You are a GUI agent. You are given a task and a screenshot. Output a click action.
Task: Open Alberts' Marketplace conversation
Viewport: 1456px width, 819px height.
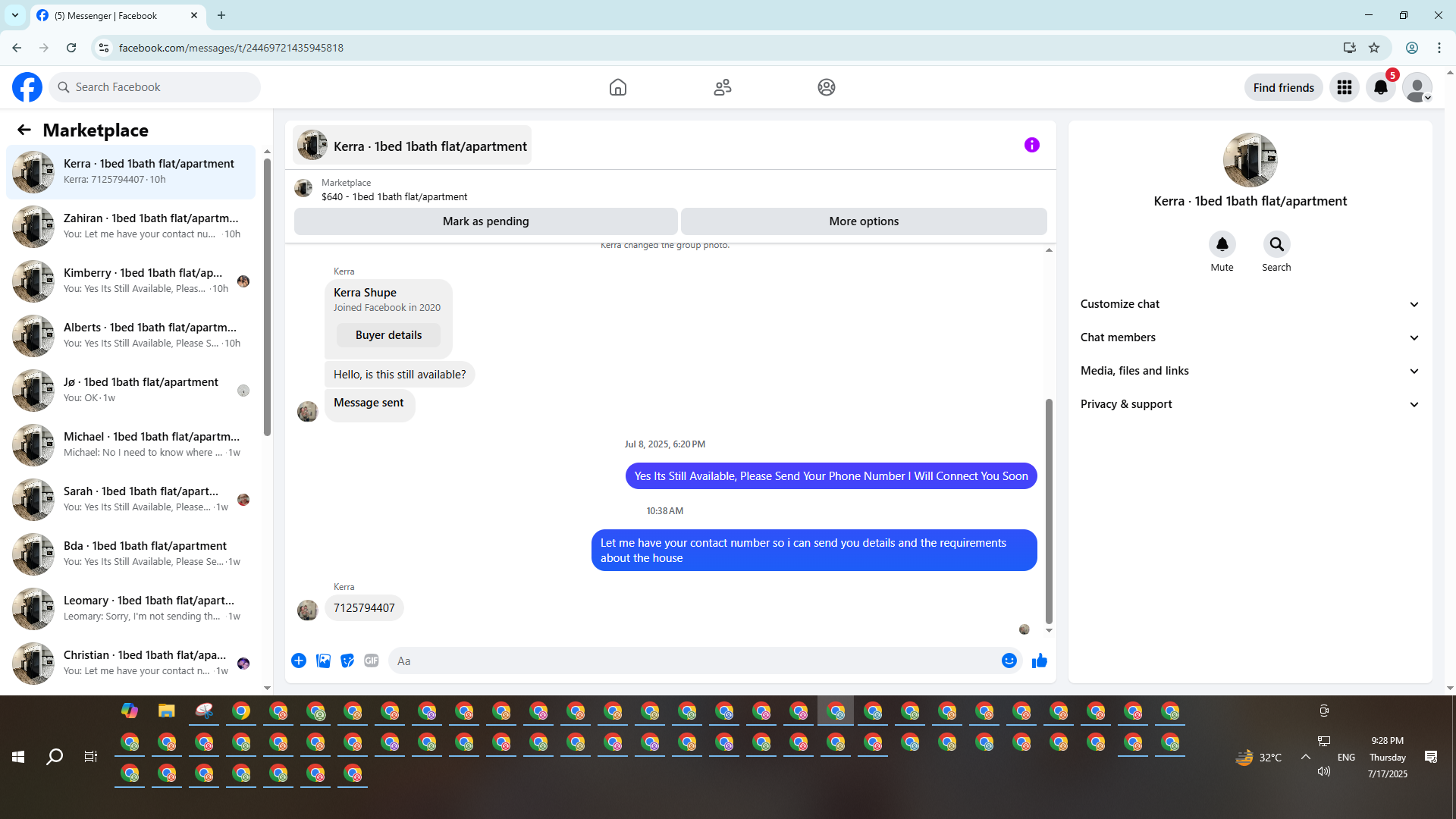click(131, 335)
